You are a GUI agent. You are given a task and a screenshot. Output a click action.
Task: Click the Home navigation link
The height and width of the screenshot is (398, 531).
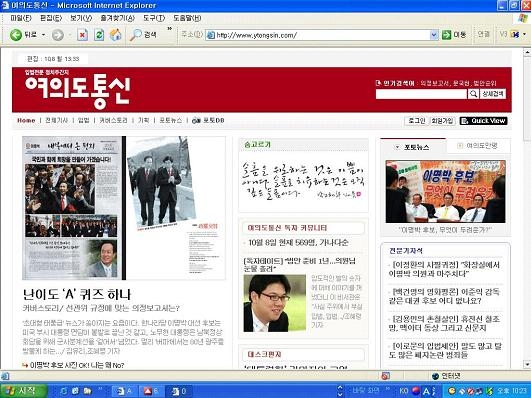point(26,121)
